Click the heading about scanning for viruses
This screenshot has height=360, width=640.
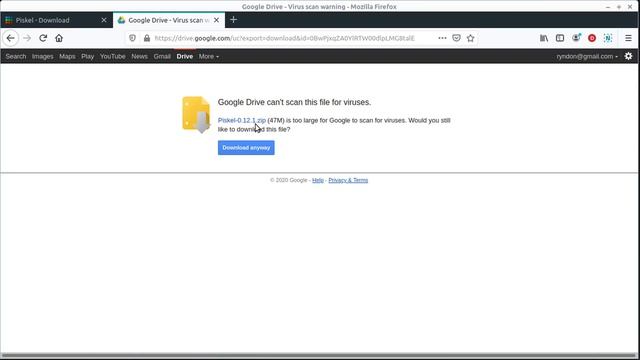294,102
